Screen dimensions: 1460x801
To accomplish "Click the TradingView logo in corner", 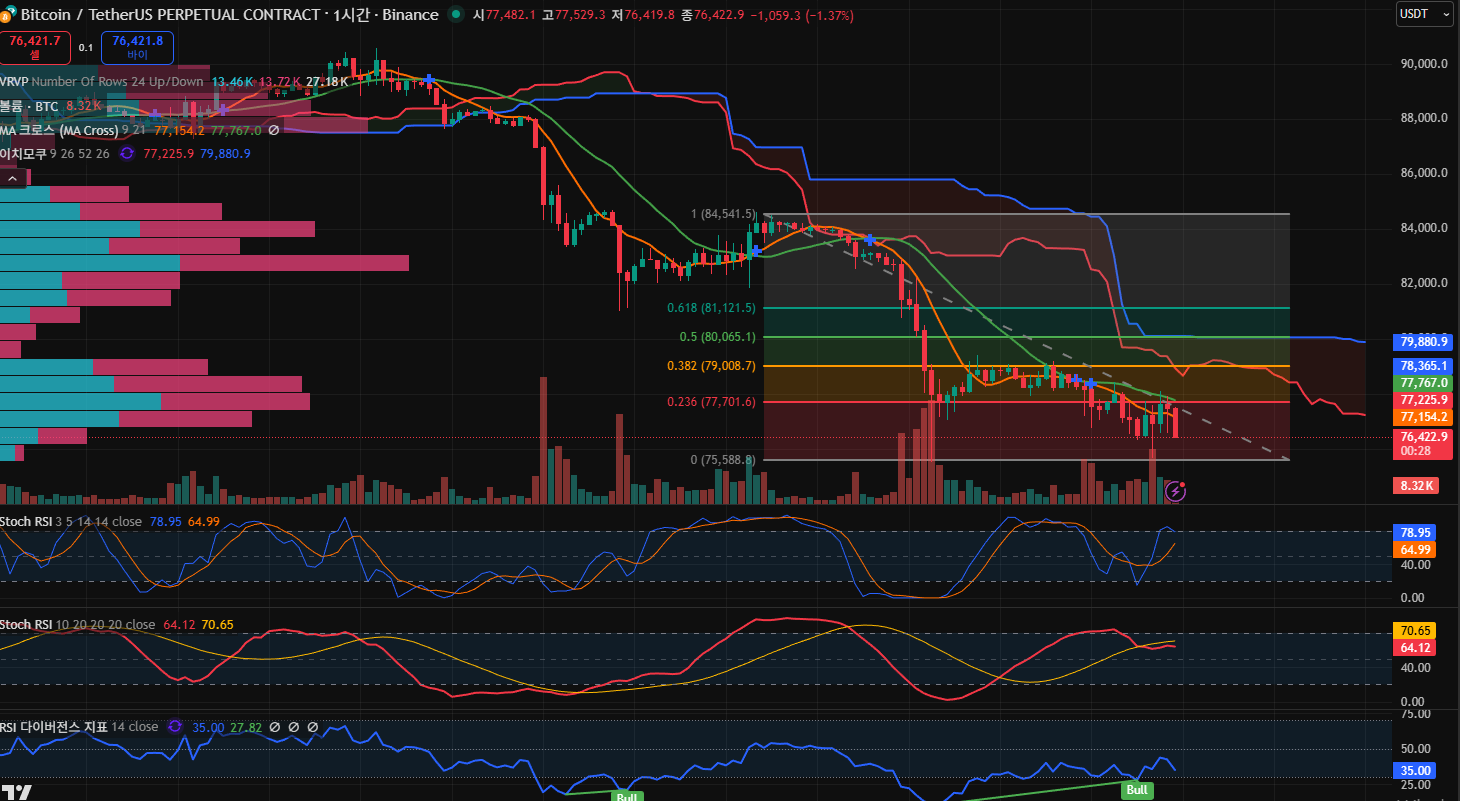I will 16,792.
